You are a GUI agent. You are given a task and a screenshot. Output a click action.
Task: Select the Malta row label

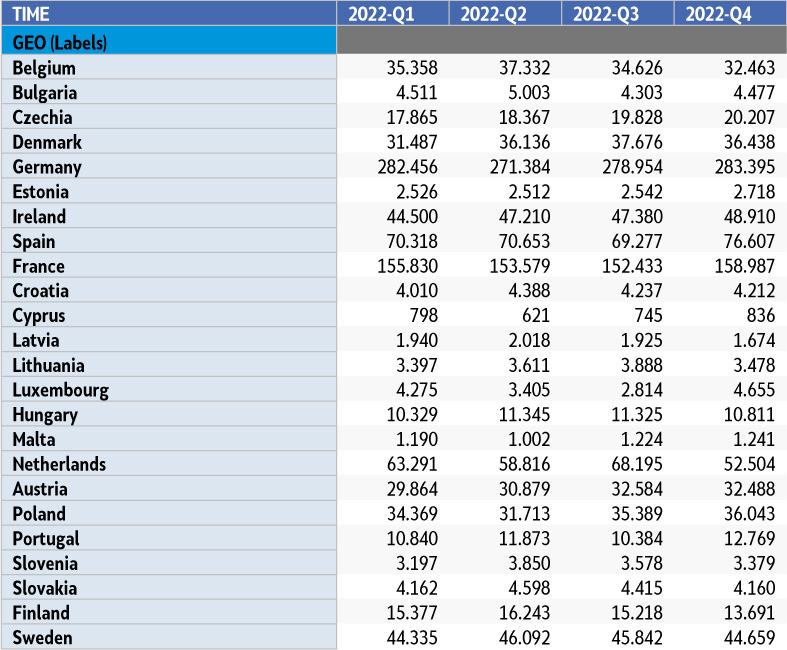point(34,439)
